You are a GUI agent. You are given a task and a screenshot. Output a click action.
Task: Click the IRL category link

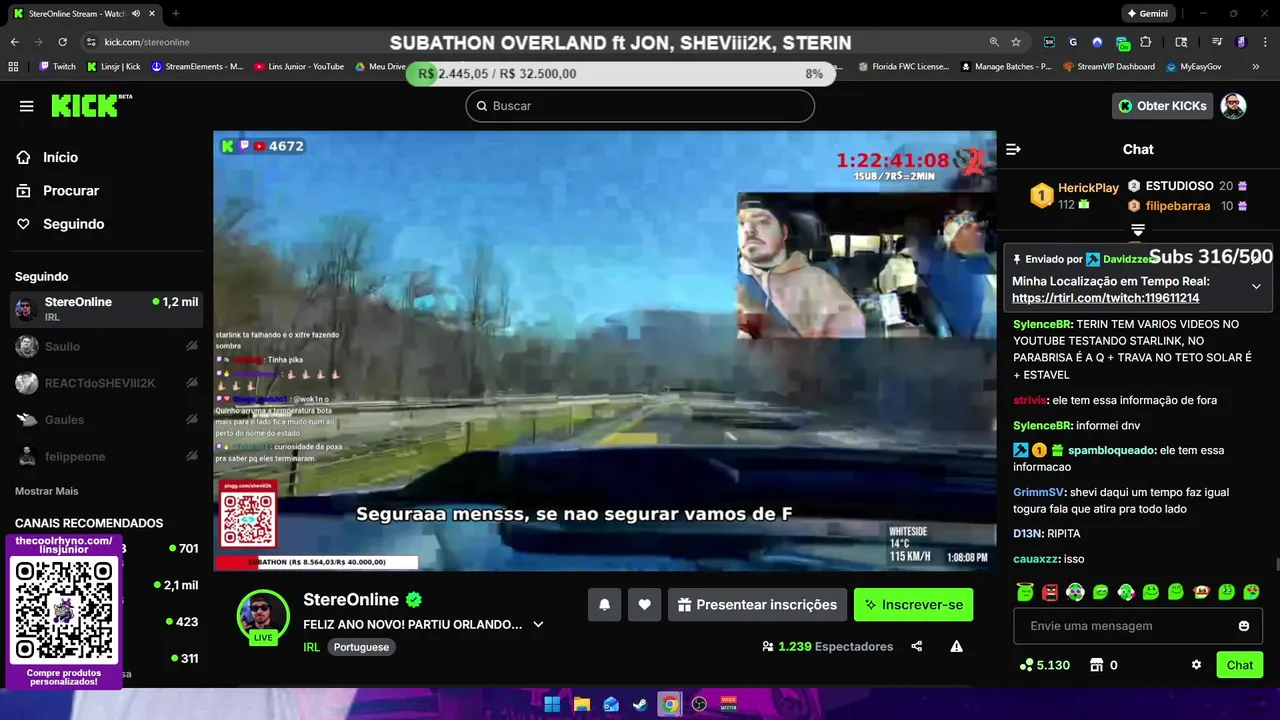point(311,647)
